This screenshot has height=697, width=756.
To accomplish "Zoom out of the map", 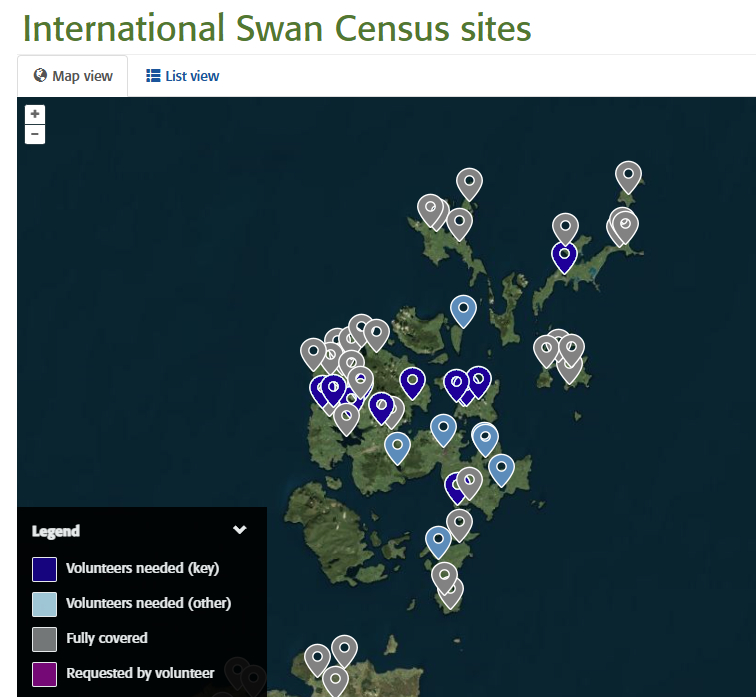I will [35, 134].
